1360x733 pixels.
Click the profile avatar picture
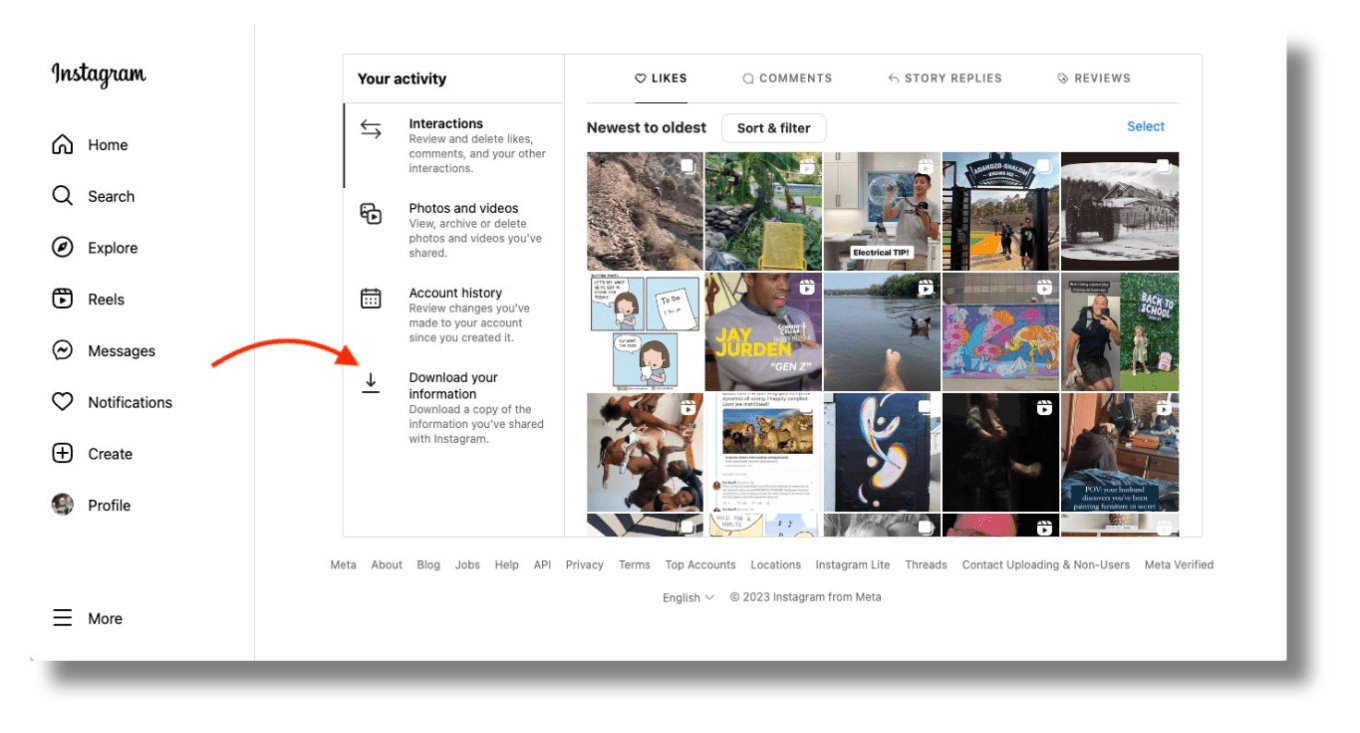tap(62, 505)
